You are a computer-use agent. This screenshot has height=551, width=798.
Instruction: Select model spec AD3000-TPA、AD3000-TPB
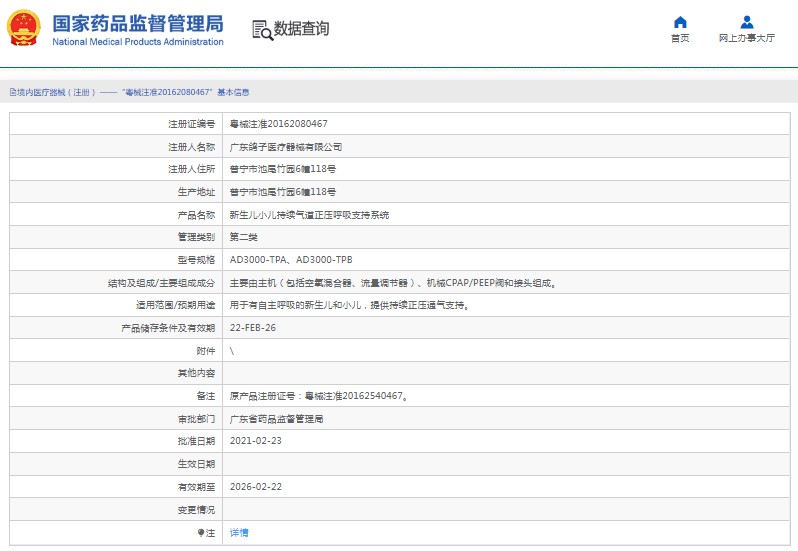pos(291,260)
